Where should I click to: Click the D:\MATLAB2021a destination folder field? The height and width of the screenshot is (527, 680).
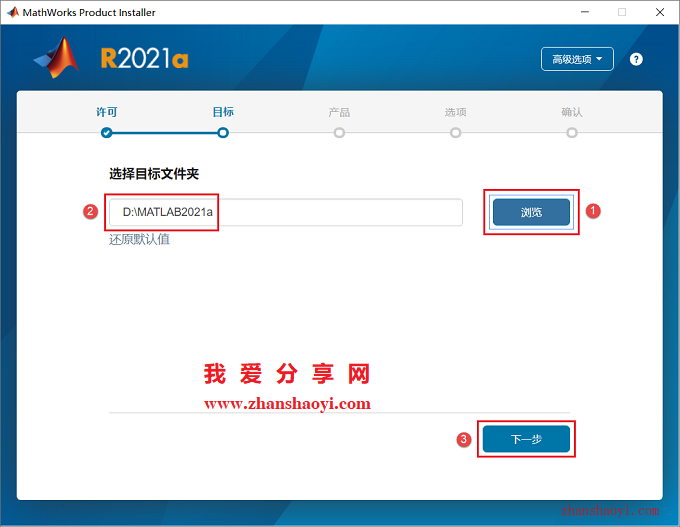(286, 212)
